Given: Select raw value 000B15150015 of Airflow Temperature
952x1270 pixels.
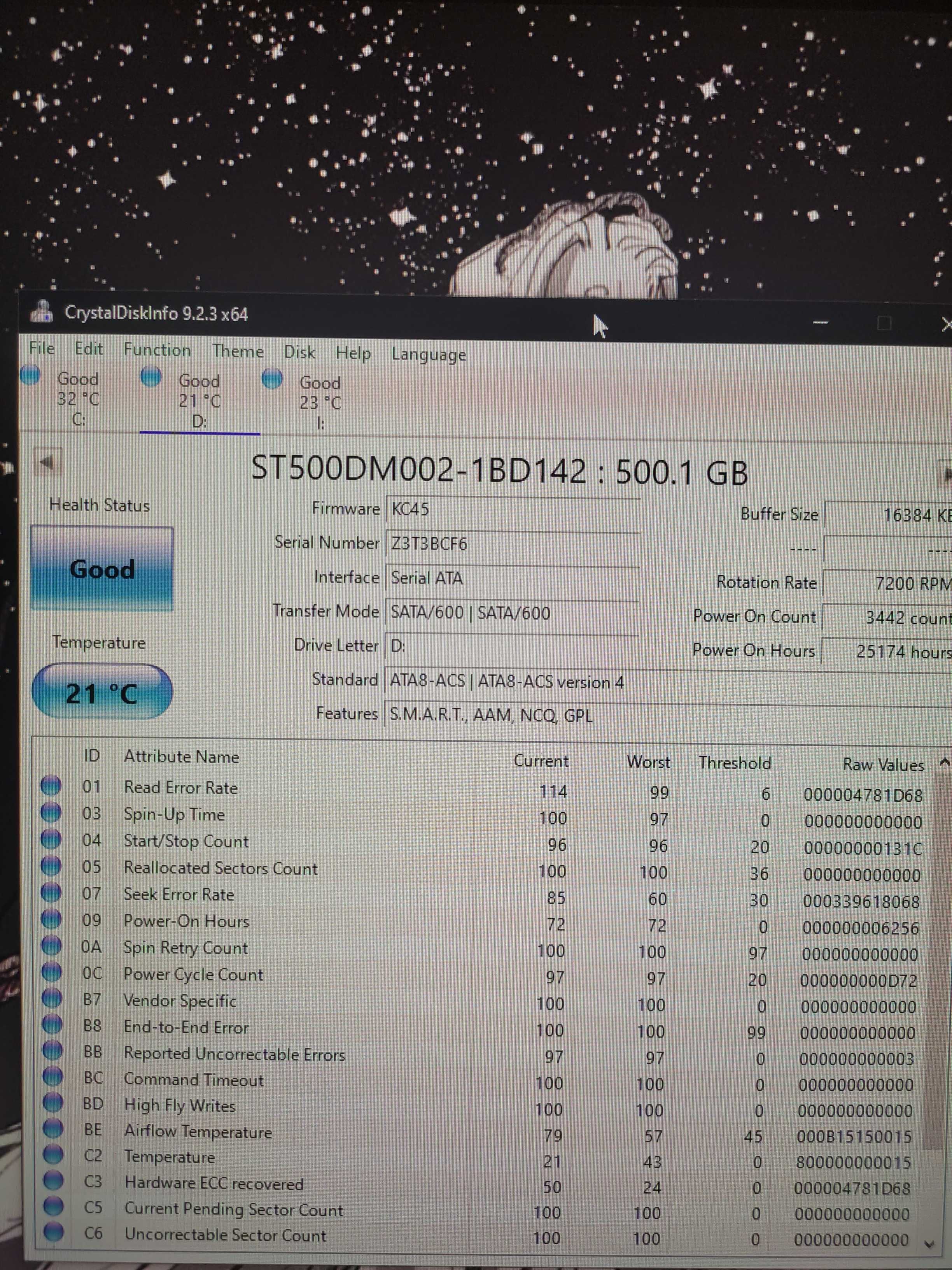Looking at the screenshot, I should click(x=854, y=1136).
